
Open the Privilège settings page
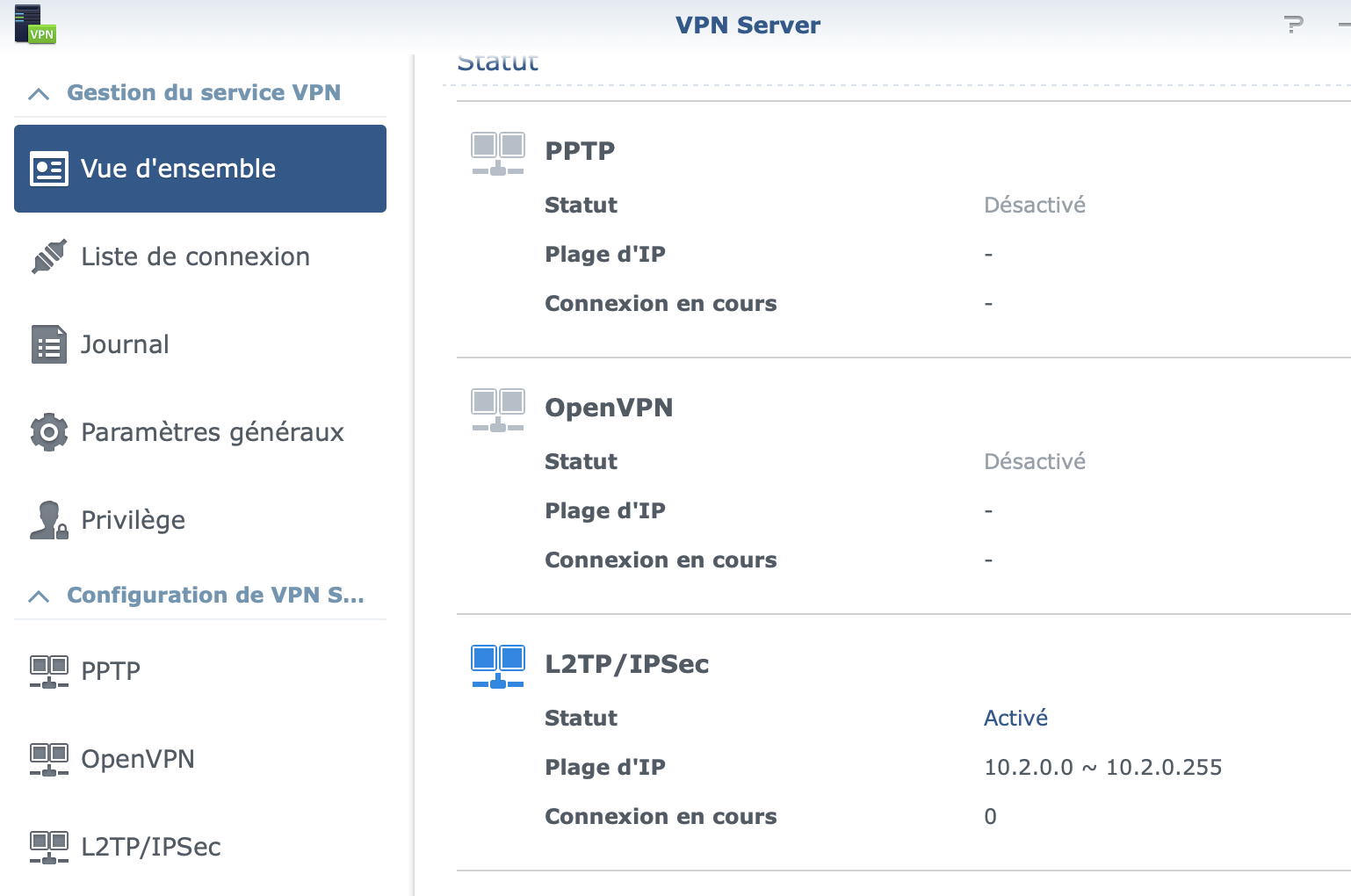click(134, 520)
